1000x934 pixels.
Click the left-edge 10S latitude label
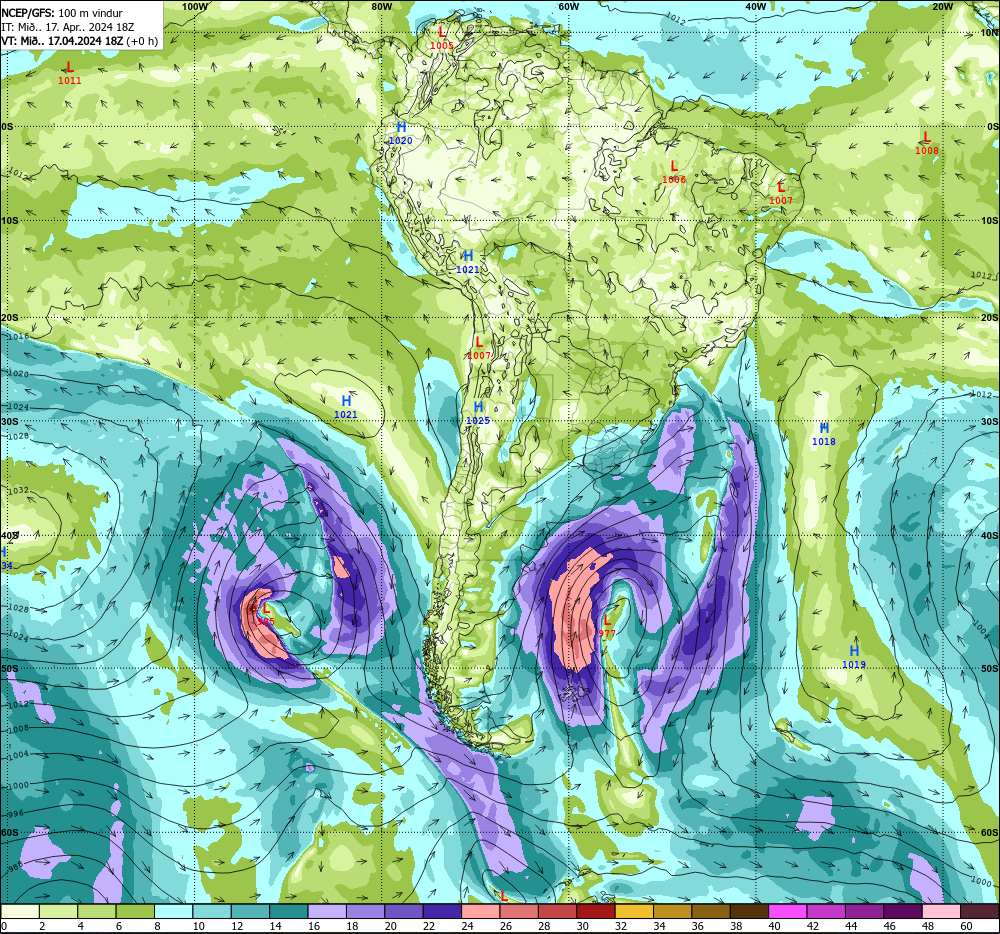point(9,221)
